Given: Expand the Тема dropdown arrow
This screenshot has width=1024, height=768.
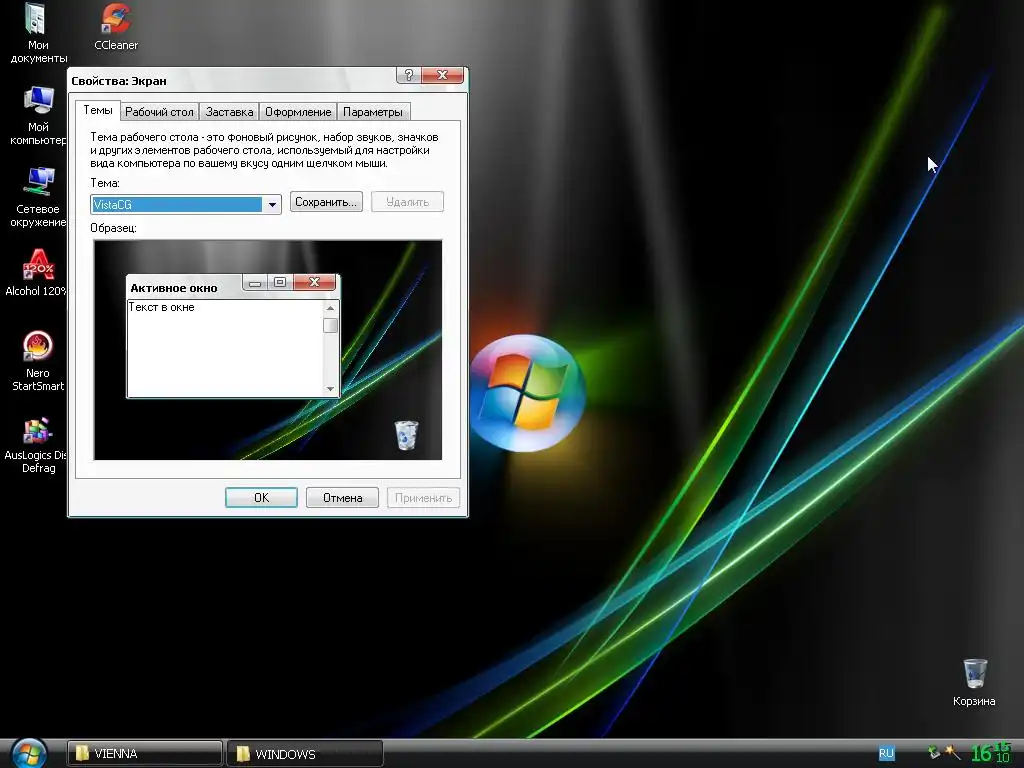Looking at the screenshot, I should click(272, 204).
